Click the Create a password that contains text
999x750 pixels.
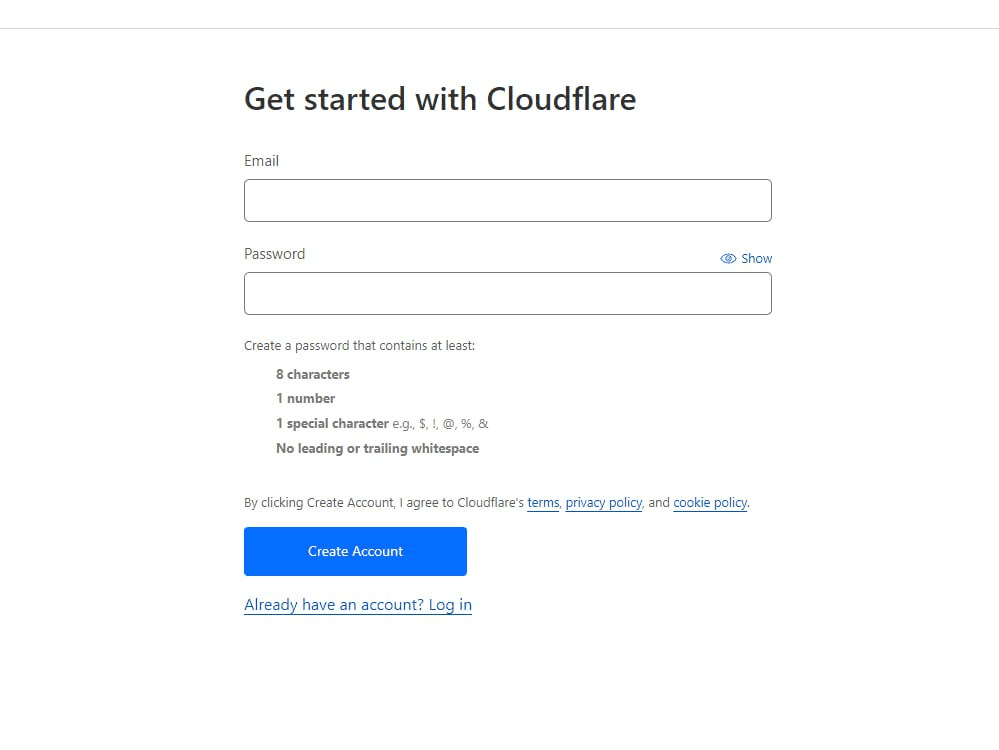(x=359, y=345)
